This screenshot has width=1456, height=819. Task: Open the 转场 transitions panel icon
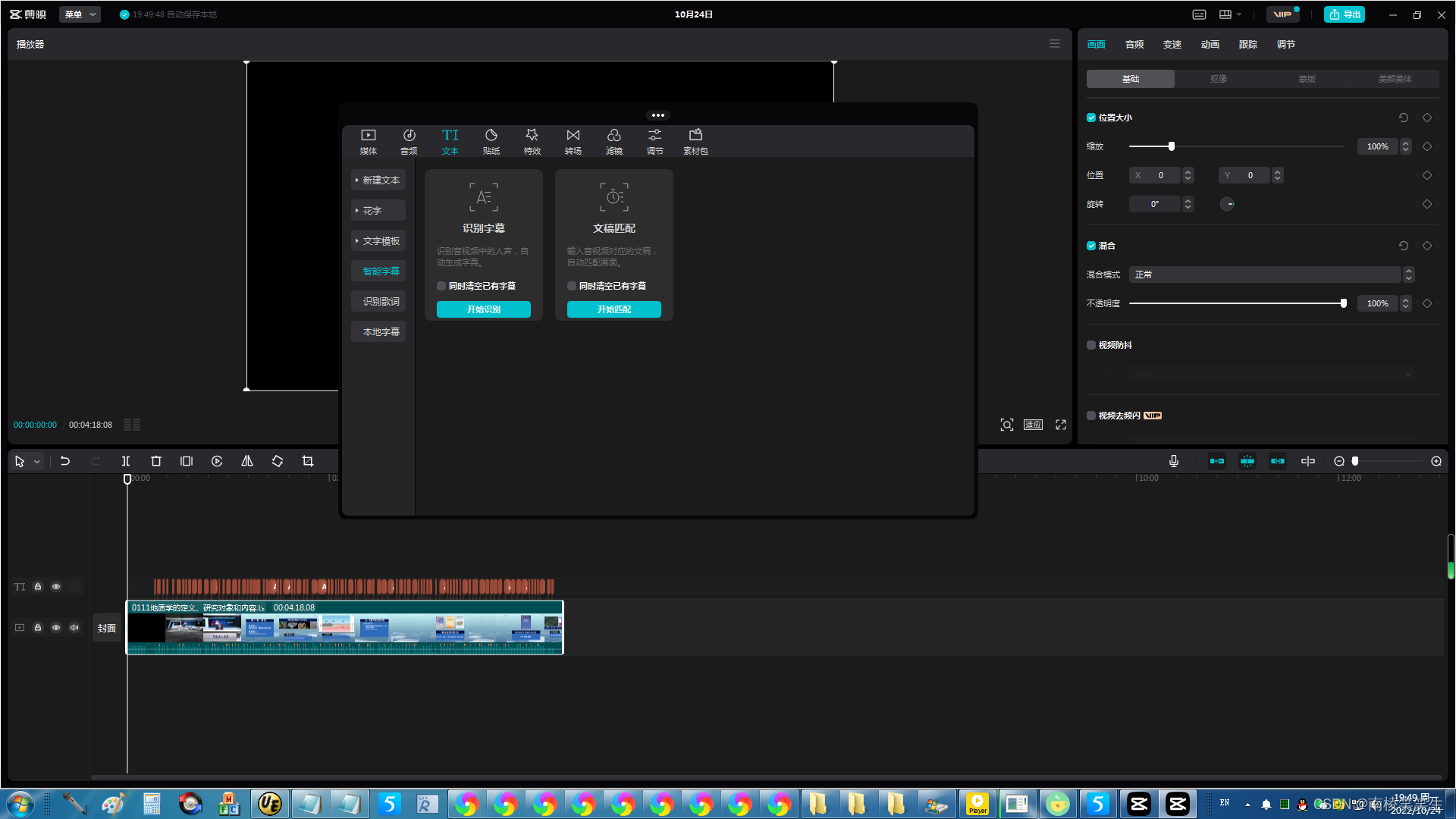click(x=573, y=140)
